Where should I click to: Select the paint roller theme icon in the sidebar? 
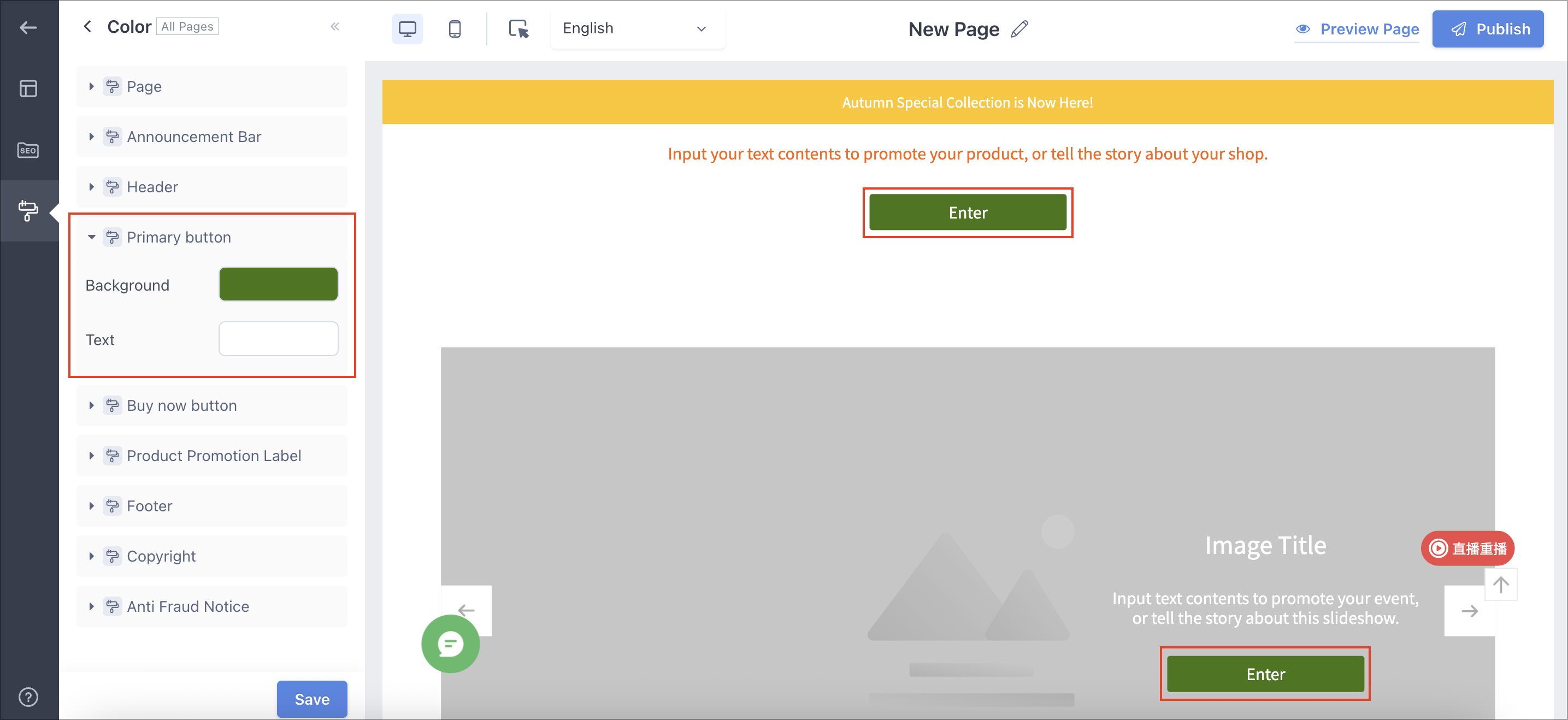click(x=28, y=210)
